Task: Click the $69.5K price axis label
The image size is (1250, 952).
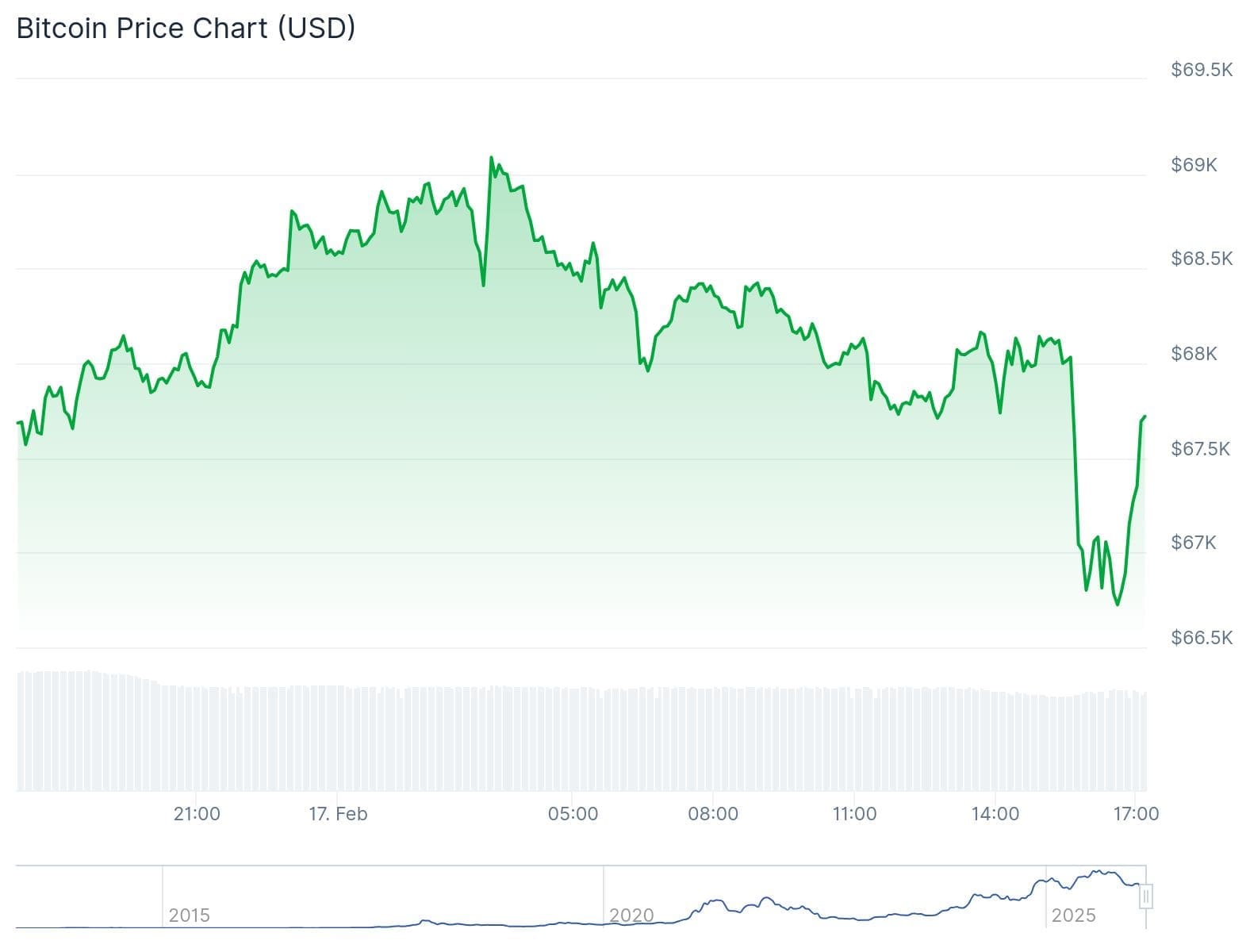Action: pyautogui.click(x=1202, y=70)
